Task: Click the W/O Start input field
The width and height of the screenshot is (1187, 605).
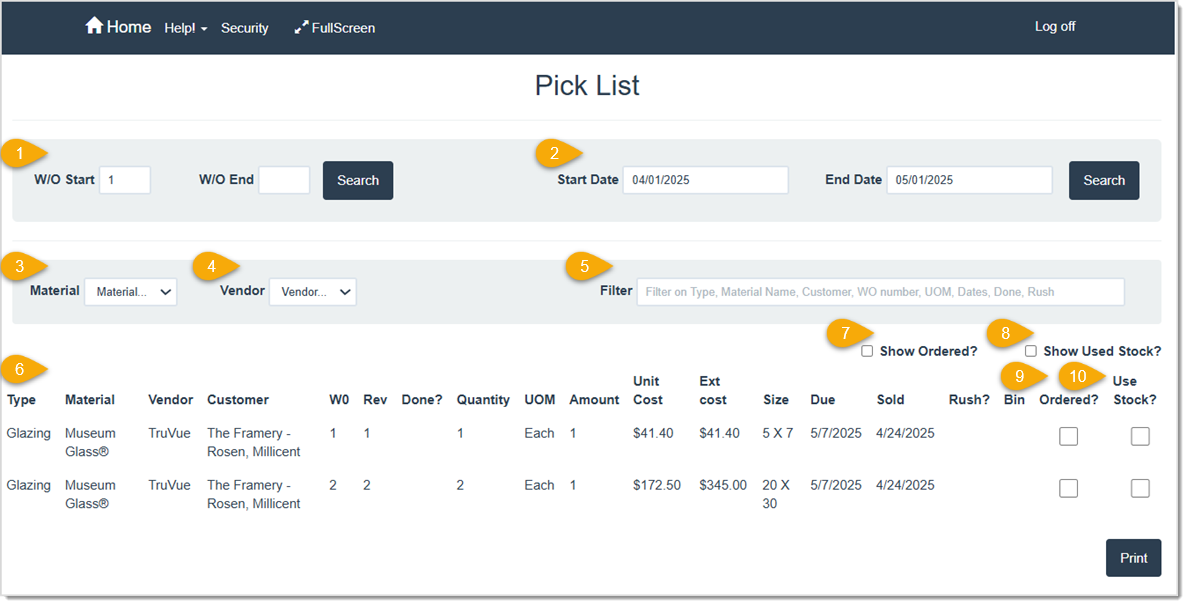Action: 124,180
